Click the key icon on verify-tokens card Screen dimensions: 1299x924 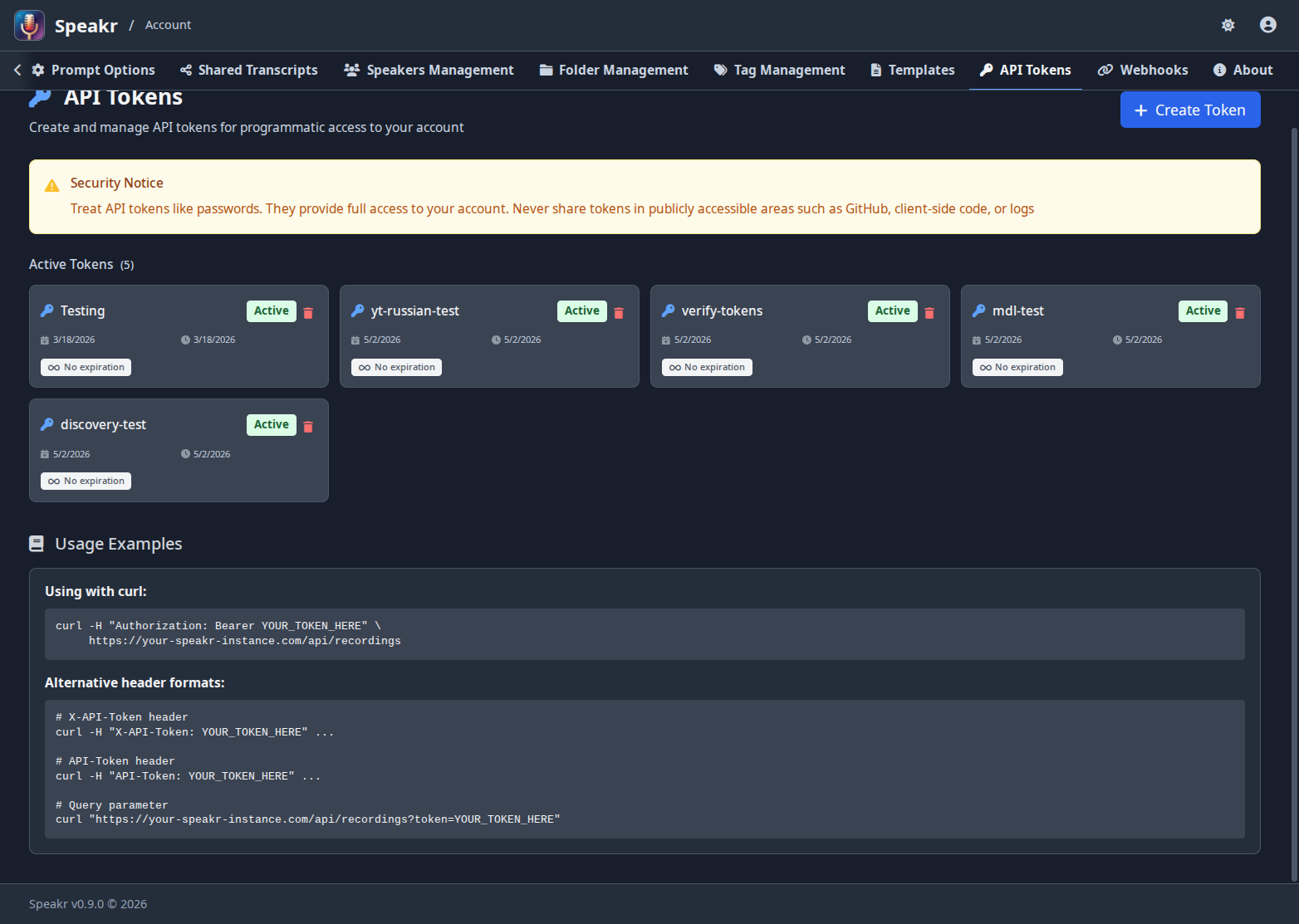pos(669,310)
